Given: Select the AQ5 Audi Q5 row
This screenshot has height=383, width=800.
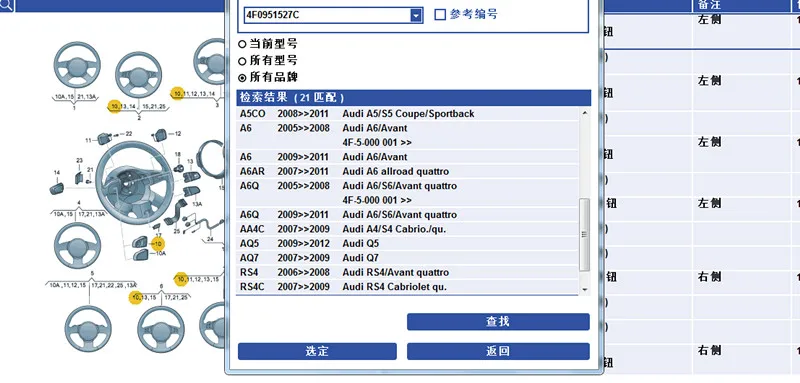Looking at the screenshot, I should tap(408, 243).
